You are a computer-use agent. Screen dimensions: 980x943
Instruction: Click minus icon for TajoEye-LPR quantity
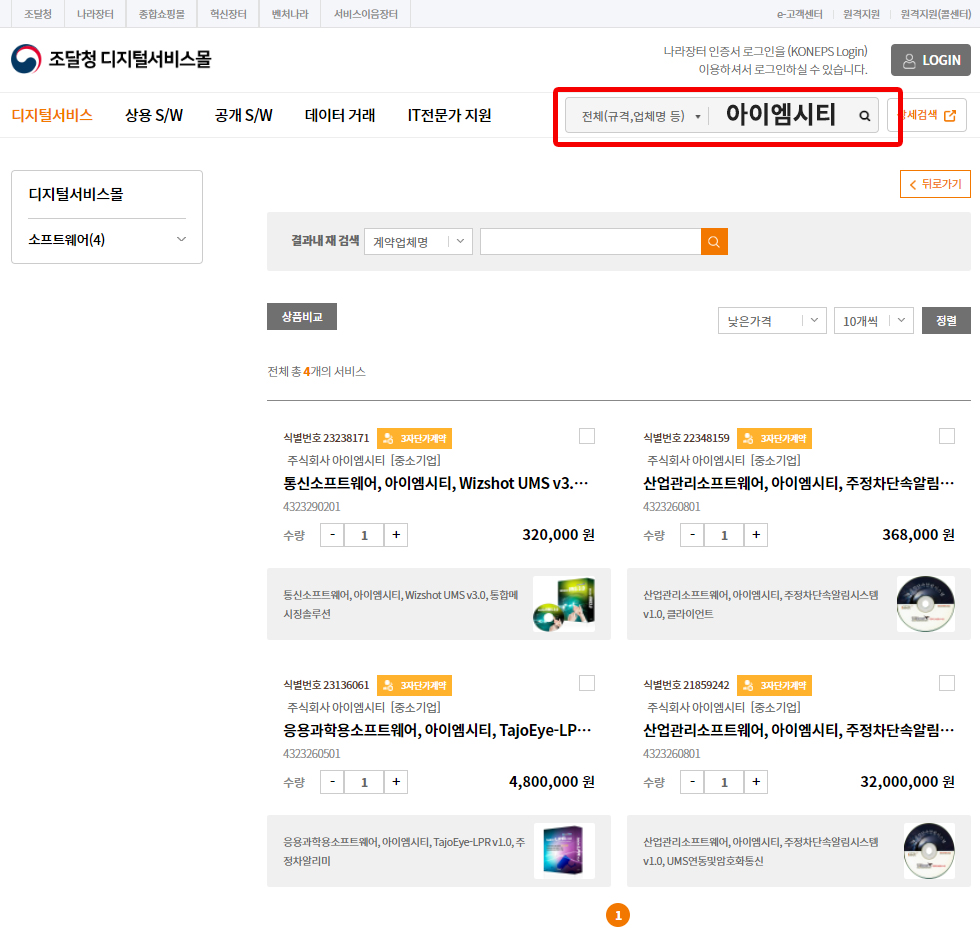click(332, 782)
